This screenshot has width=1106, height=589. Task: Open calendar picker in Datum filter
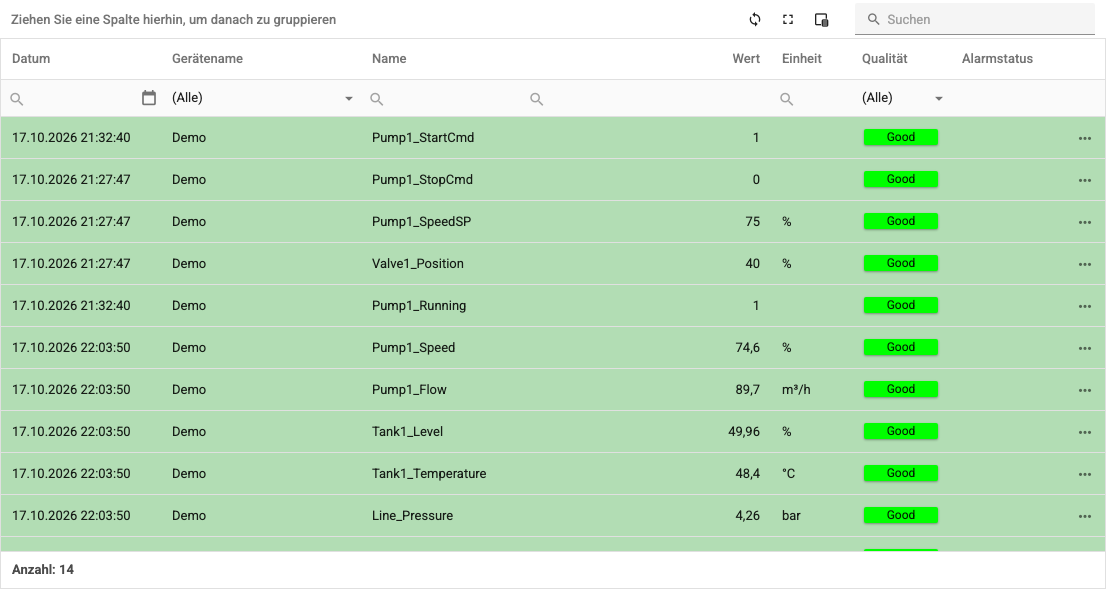[x=149, y=98]
